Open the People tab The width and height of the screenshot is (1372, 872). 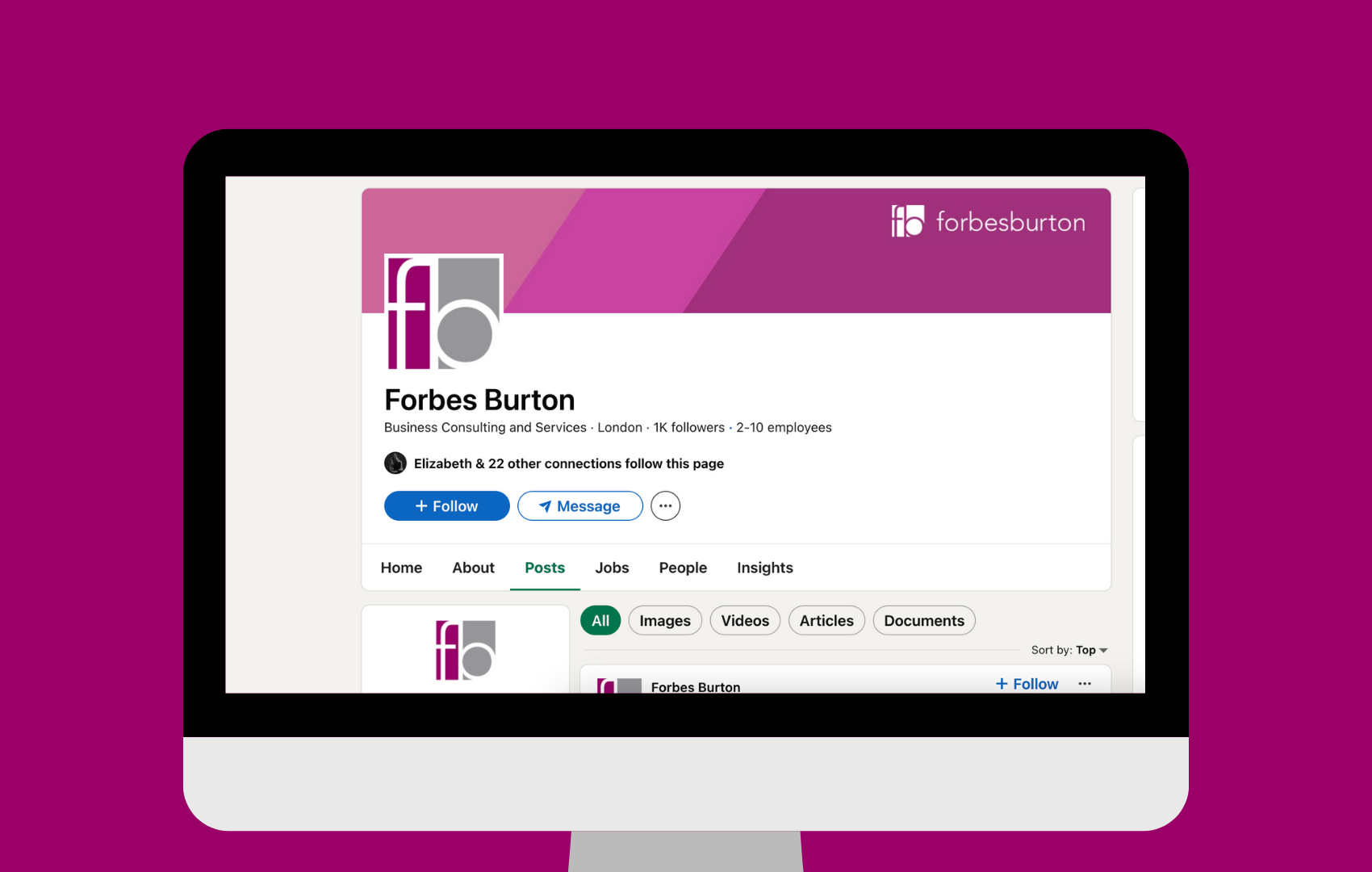click(683, 568)
